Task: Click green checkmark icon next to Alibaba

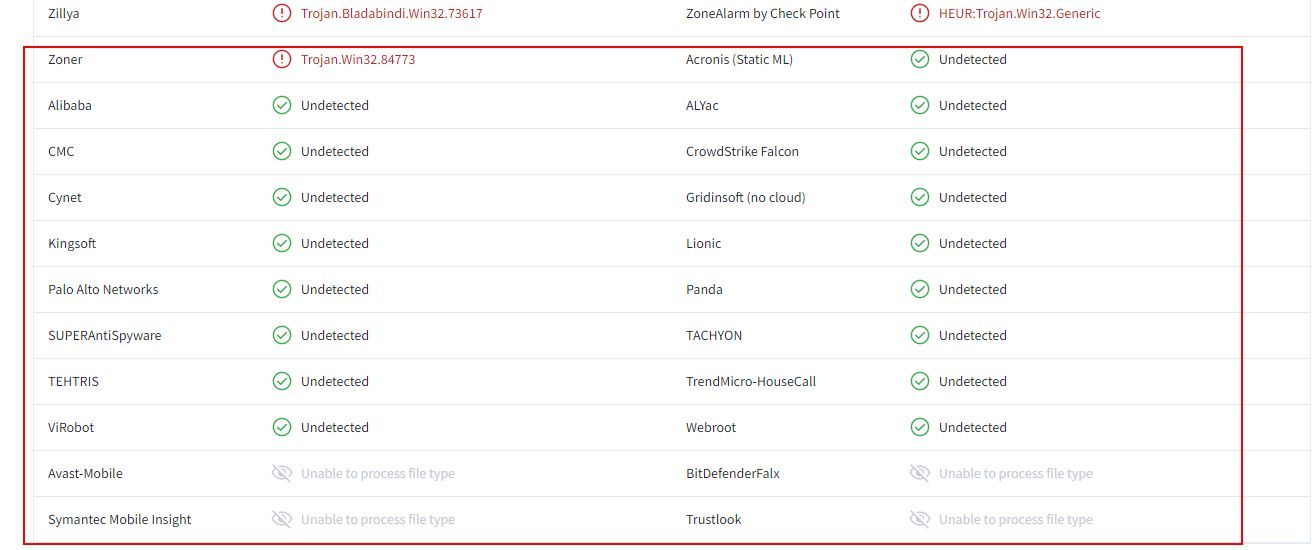Action: (282, 106)
